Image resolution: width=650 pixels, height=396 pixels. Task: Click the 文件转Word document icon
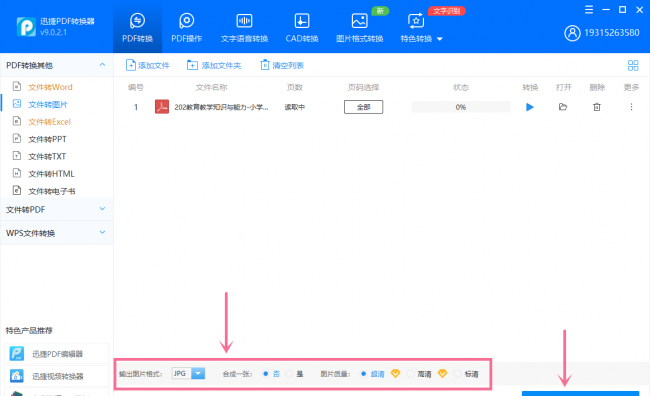[17, 86]
